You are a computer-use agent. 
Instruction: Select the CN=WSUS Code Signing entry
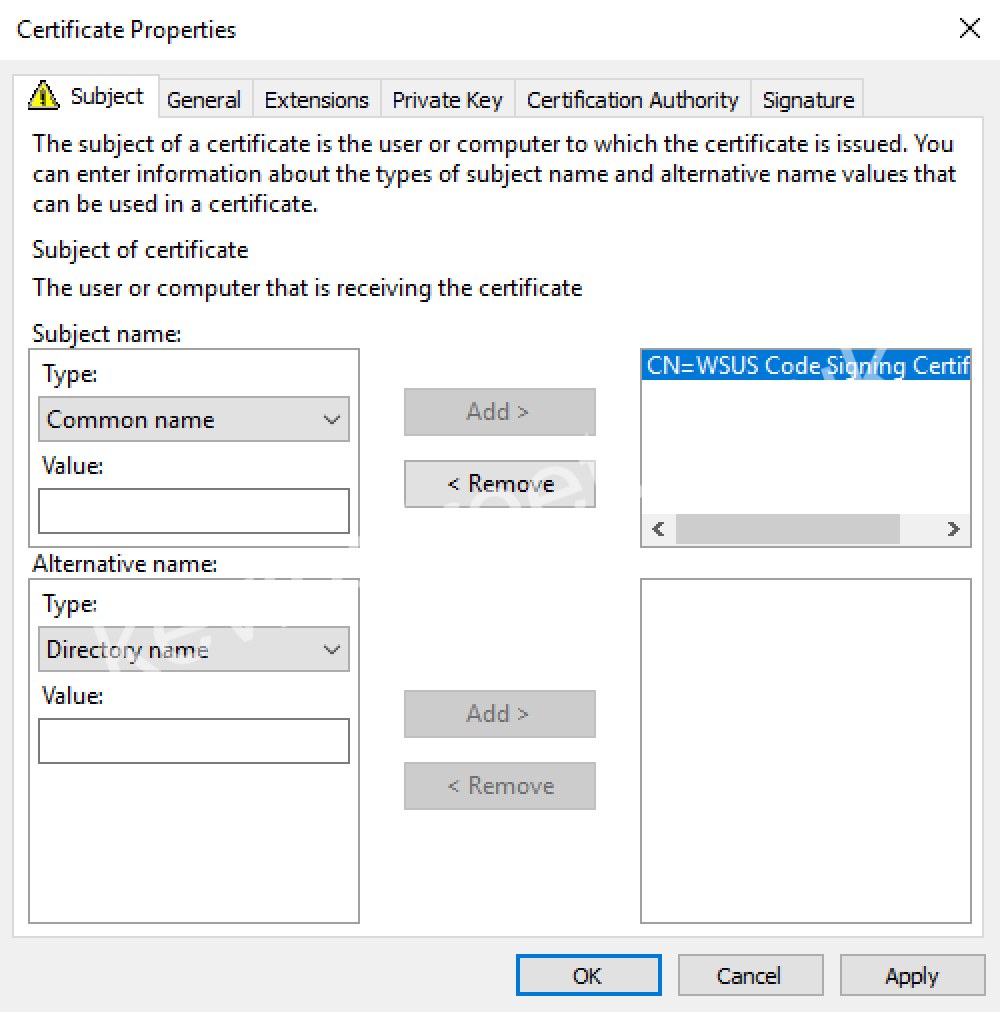pyautogui.click(x=805, y=366)
